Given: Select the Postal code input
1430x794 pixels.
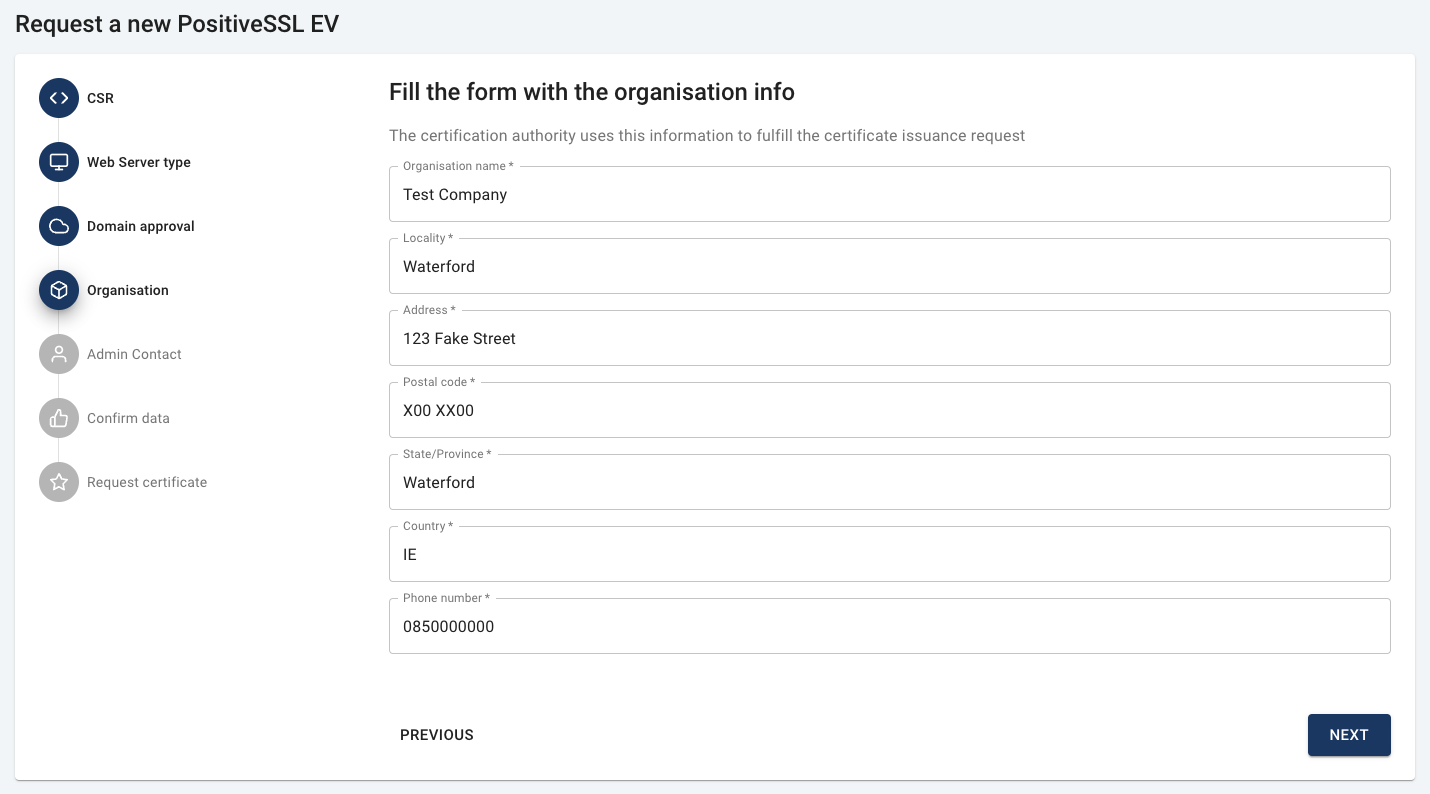Looking at the screenshot, I should coord(889,411).
